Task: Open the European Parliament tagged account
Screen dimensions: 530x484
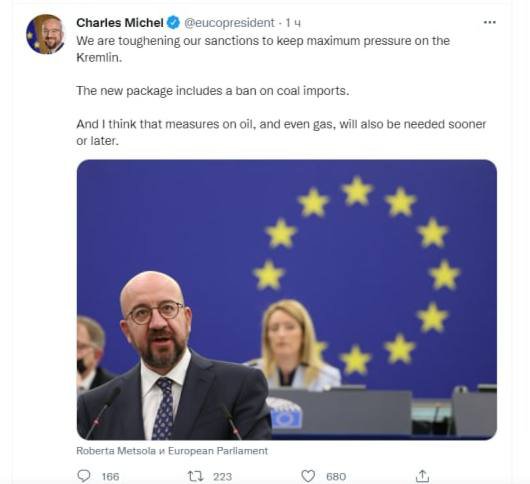Action: (x=218, y=451)
